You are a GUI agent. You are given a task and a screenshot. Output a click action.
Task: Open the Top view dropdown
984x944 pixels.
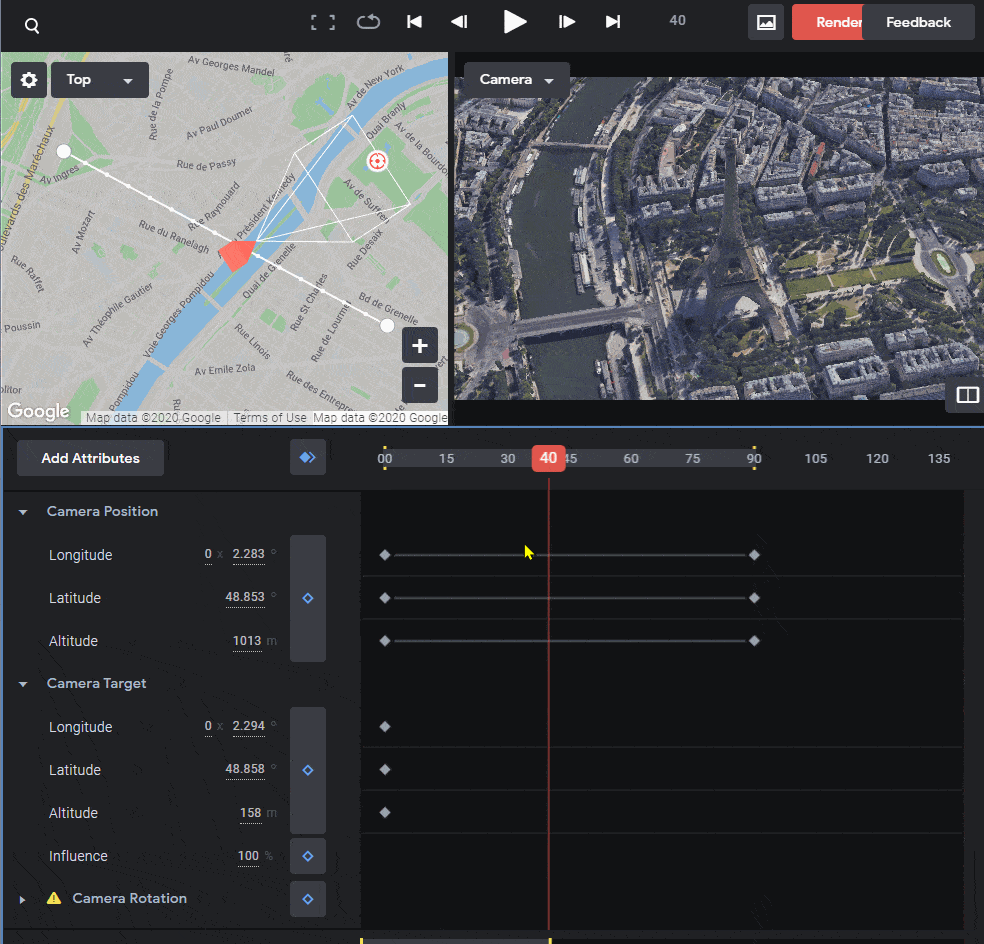(x=100, y=80)
